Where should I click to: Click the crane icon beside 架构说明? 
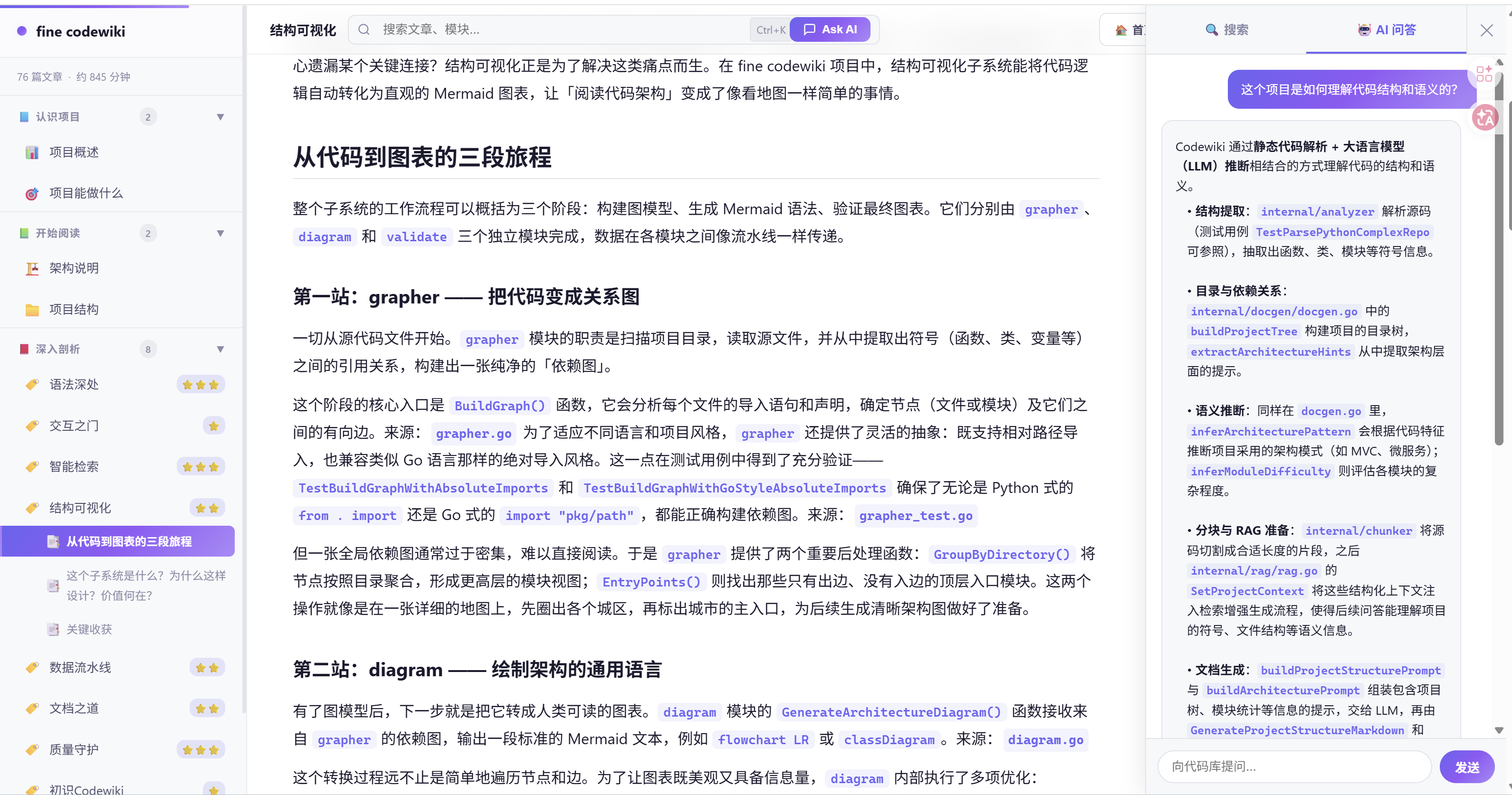point(32,269)
